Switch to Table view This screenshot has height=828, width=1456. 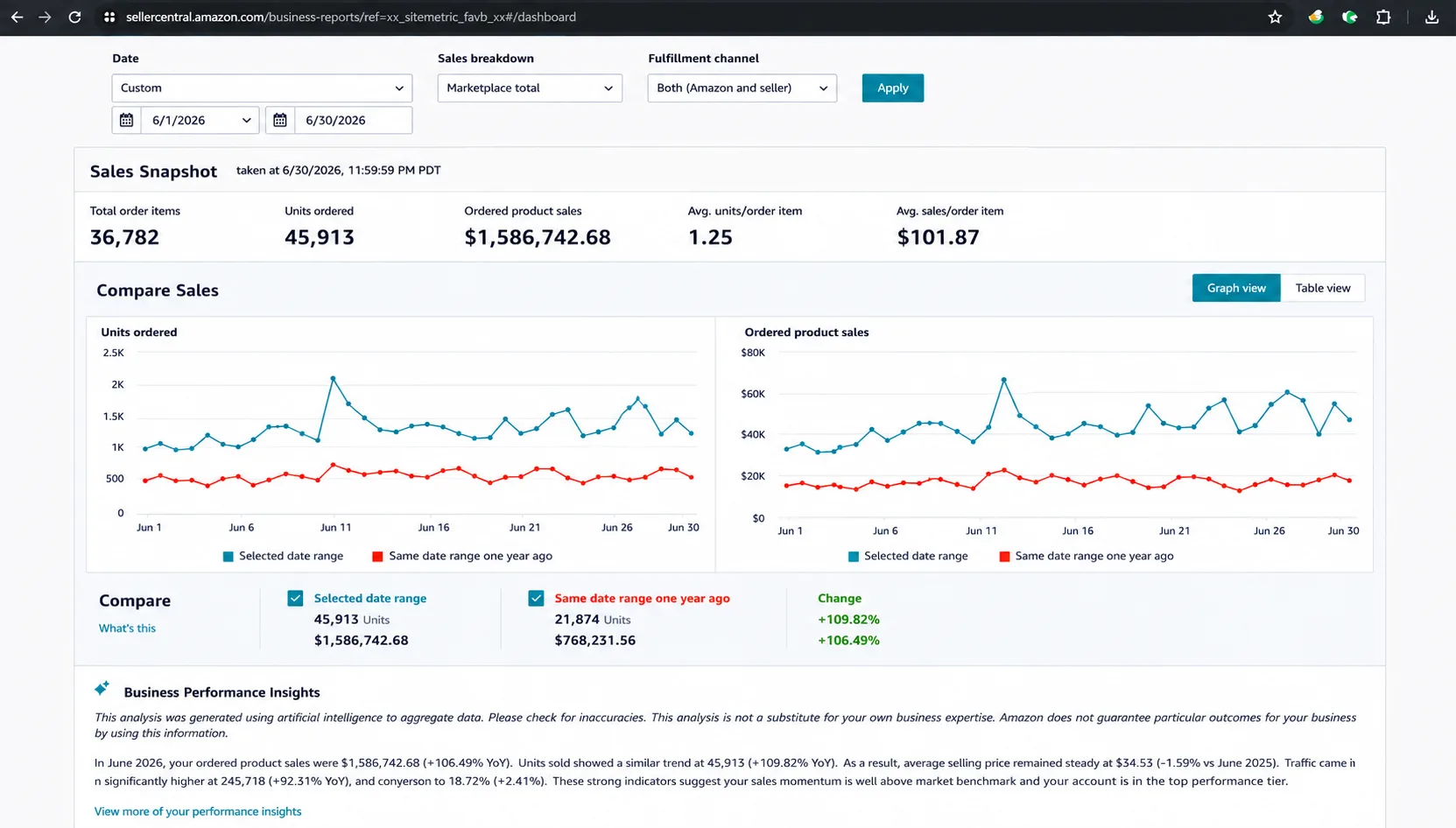pos(1323,288)
